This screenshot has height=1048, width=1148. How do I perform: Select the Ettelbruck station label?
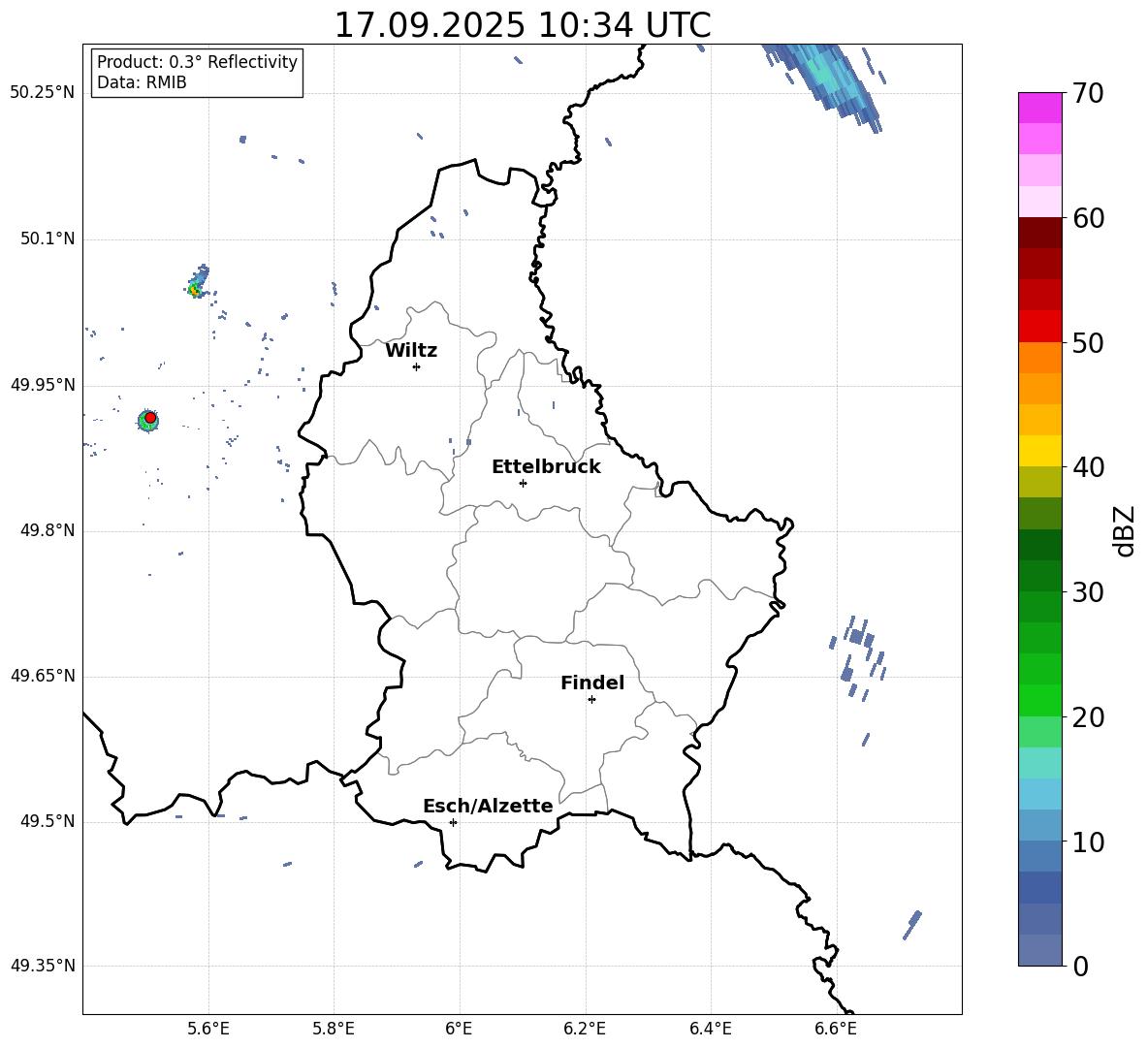coord(546,467)
